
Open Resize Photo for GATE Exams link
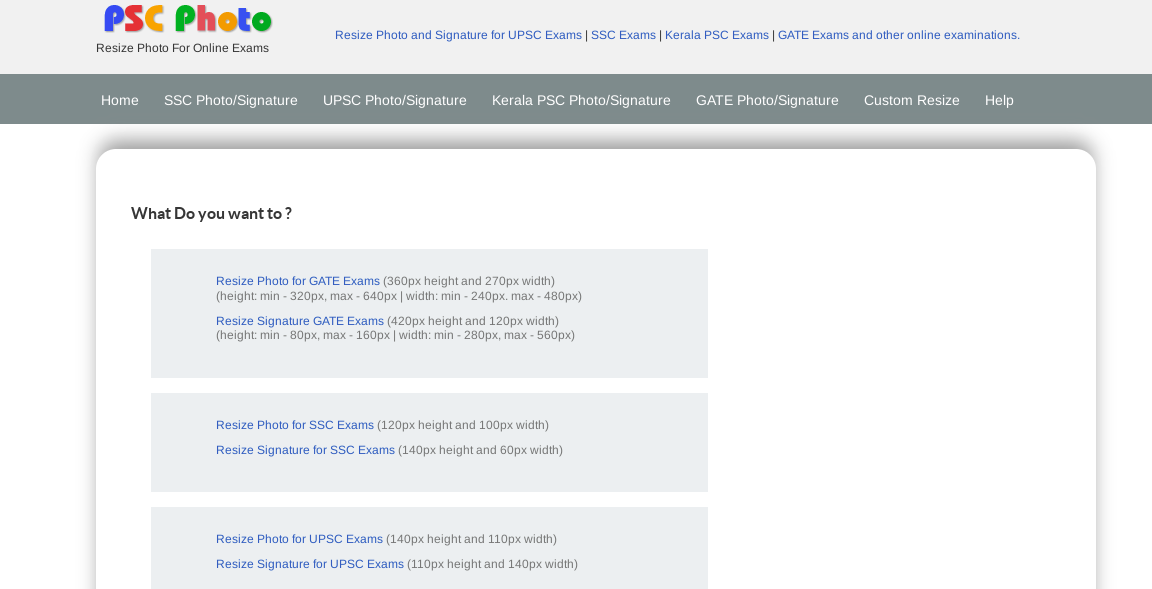pyautogui.click(x=298, y=281)
